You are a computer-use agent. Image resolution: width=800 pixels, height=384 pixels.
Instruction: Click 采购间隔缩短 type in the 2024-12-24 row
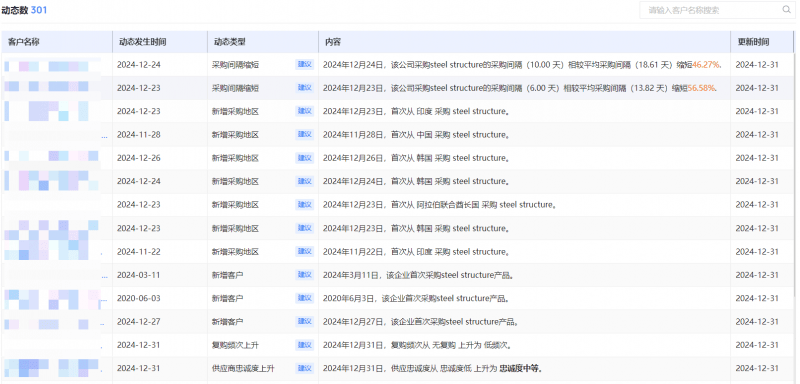pos(235,65)
